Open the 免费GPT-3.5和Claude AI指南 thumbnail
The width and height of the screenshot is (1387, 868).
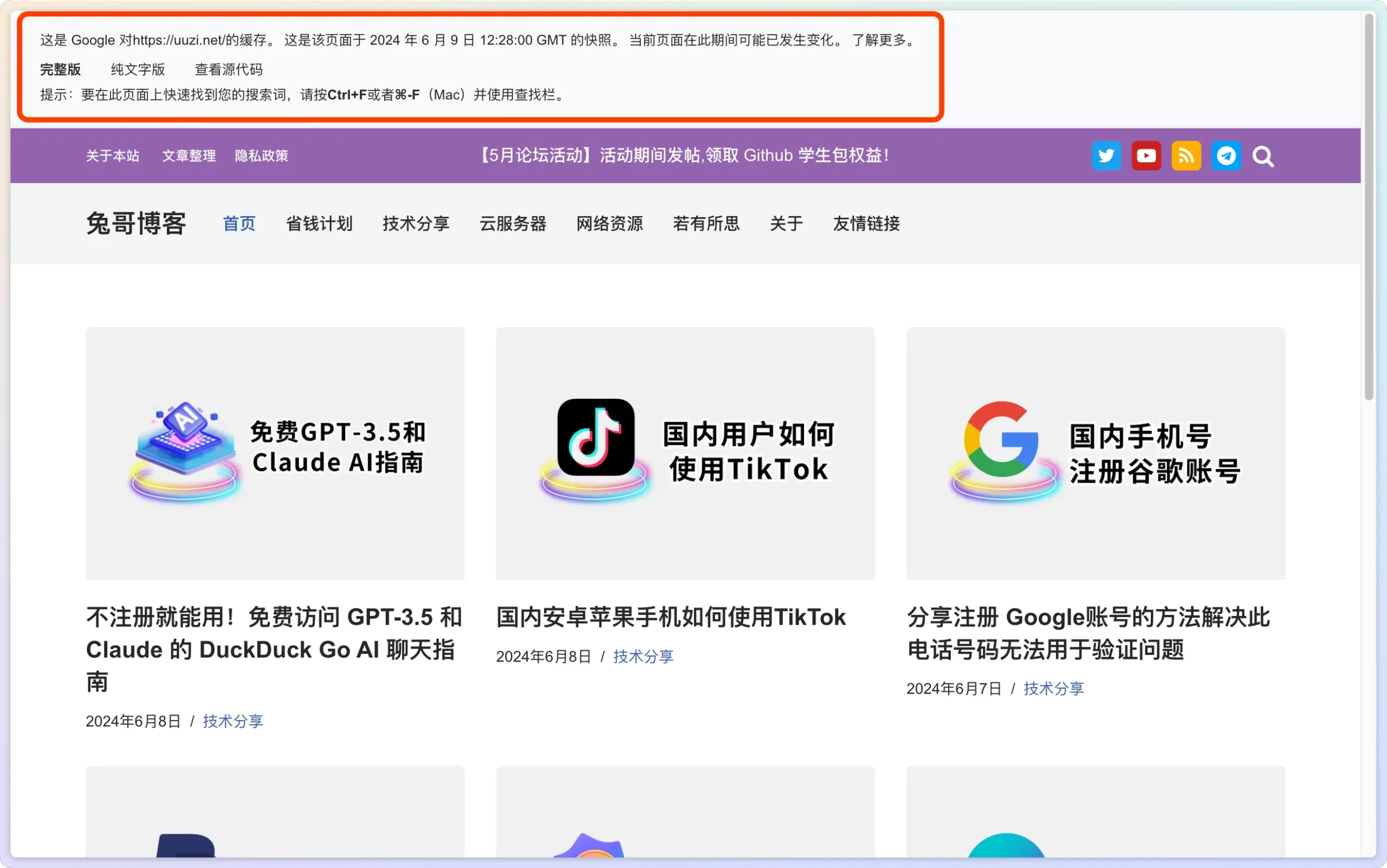click(x=275, y=454)
